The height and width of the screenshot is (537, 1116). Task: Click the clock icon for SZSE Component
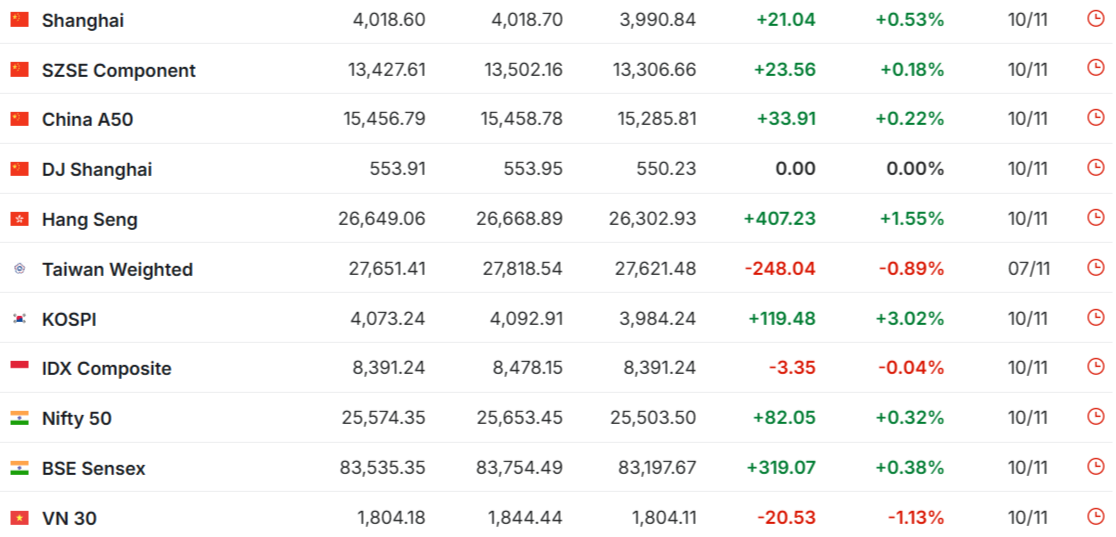1096,68
